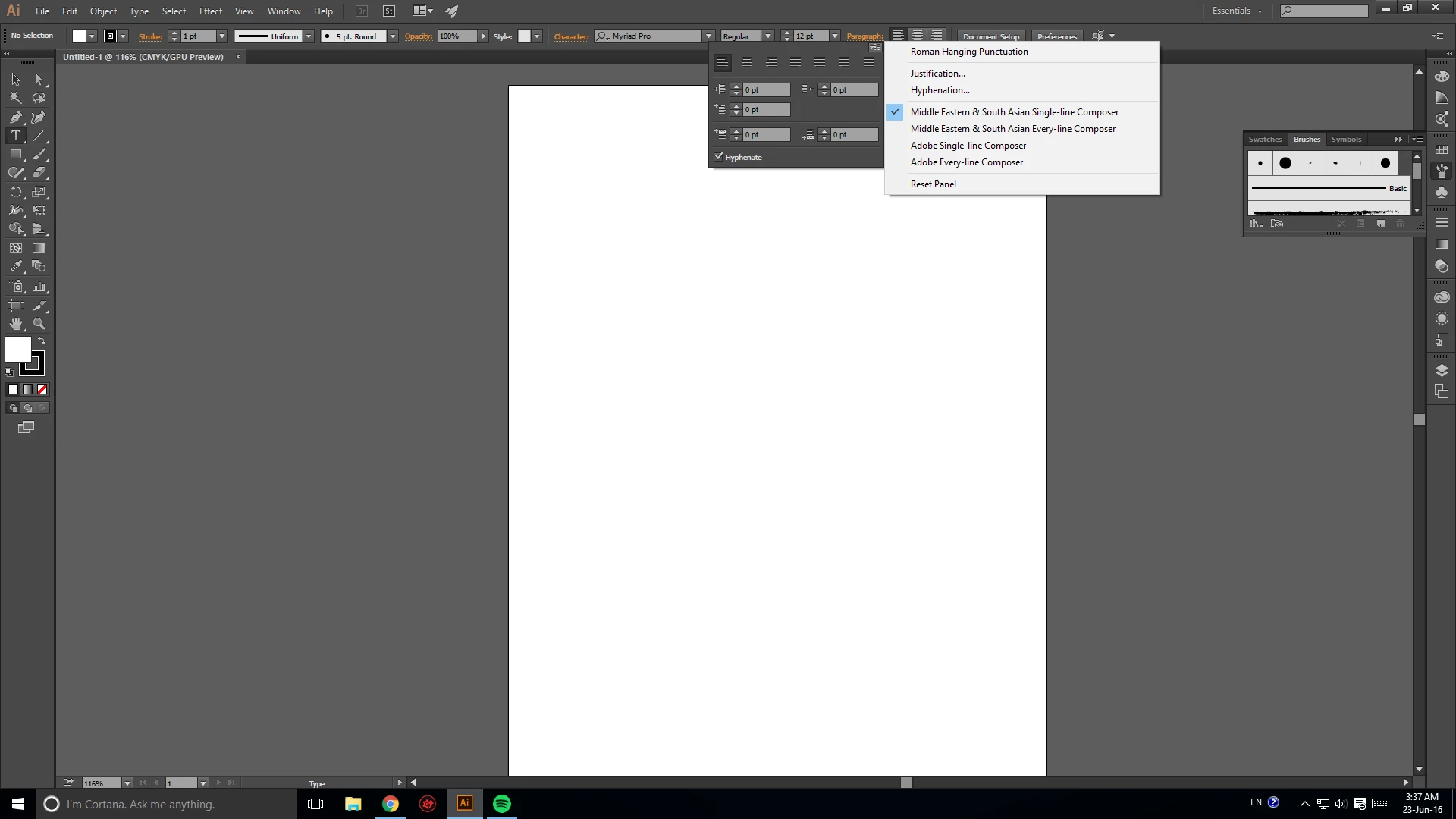Open the Effect menu
This screenshot has width=1456, height=819.
click(x=210, y=11)
